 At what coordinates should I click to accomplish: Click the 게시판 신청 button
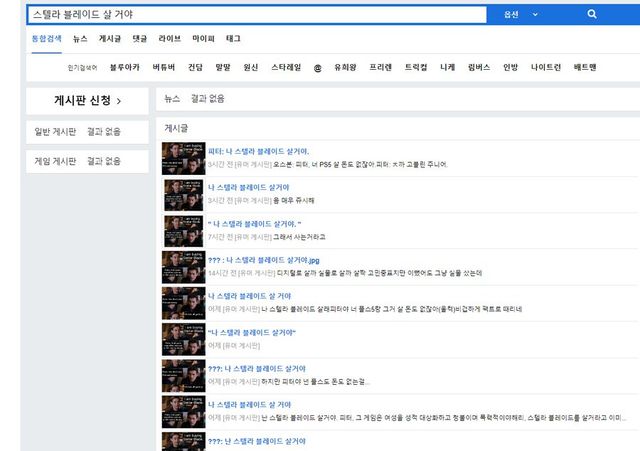(x=87, y=100)
